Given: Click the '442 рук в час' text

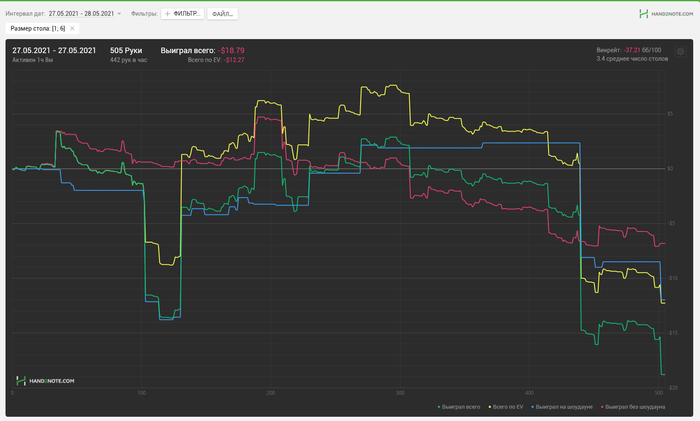Looking at the screenshot, I should (x=129, y=60).
